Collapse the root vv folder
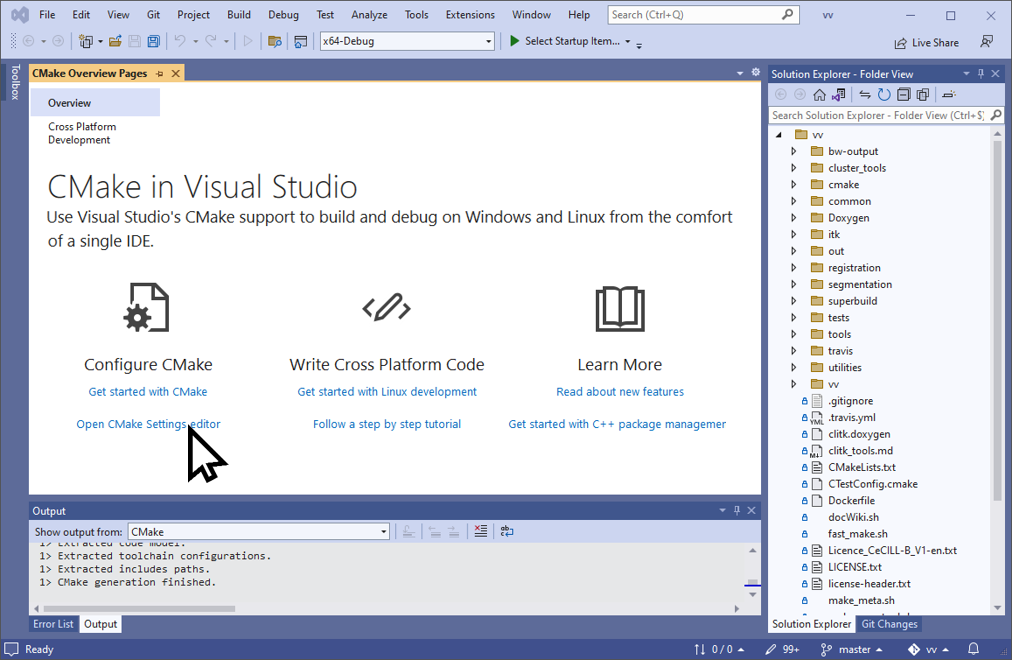Image resolution: width=1012 pixels, height=660 pixels. 779,135
